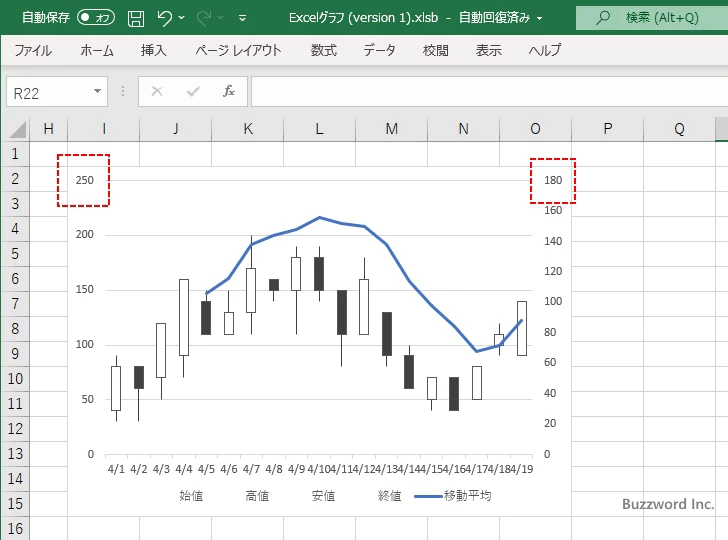
Task: Click the Name Box showing R22
Action: click(50, 92)
